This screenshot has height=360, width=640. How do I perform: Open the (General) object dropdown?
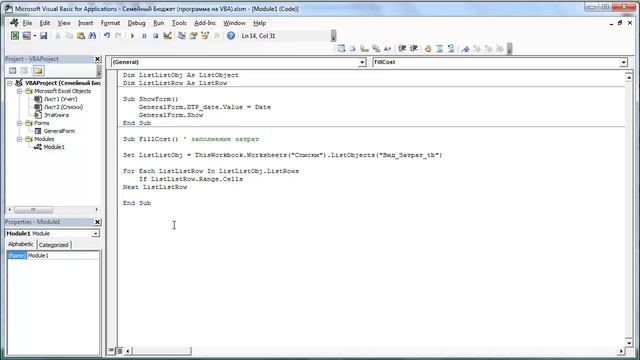click(362, 62)
